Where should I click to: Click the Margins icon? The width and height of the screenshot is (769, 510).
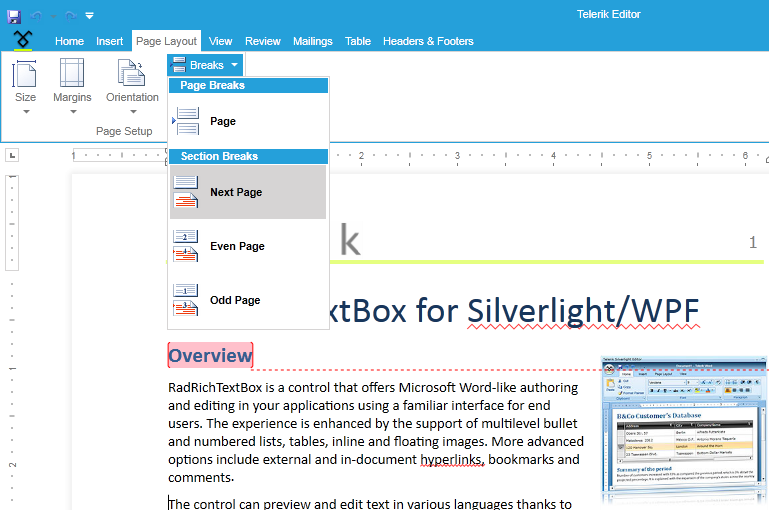click(72, 73)
